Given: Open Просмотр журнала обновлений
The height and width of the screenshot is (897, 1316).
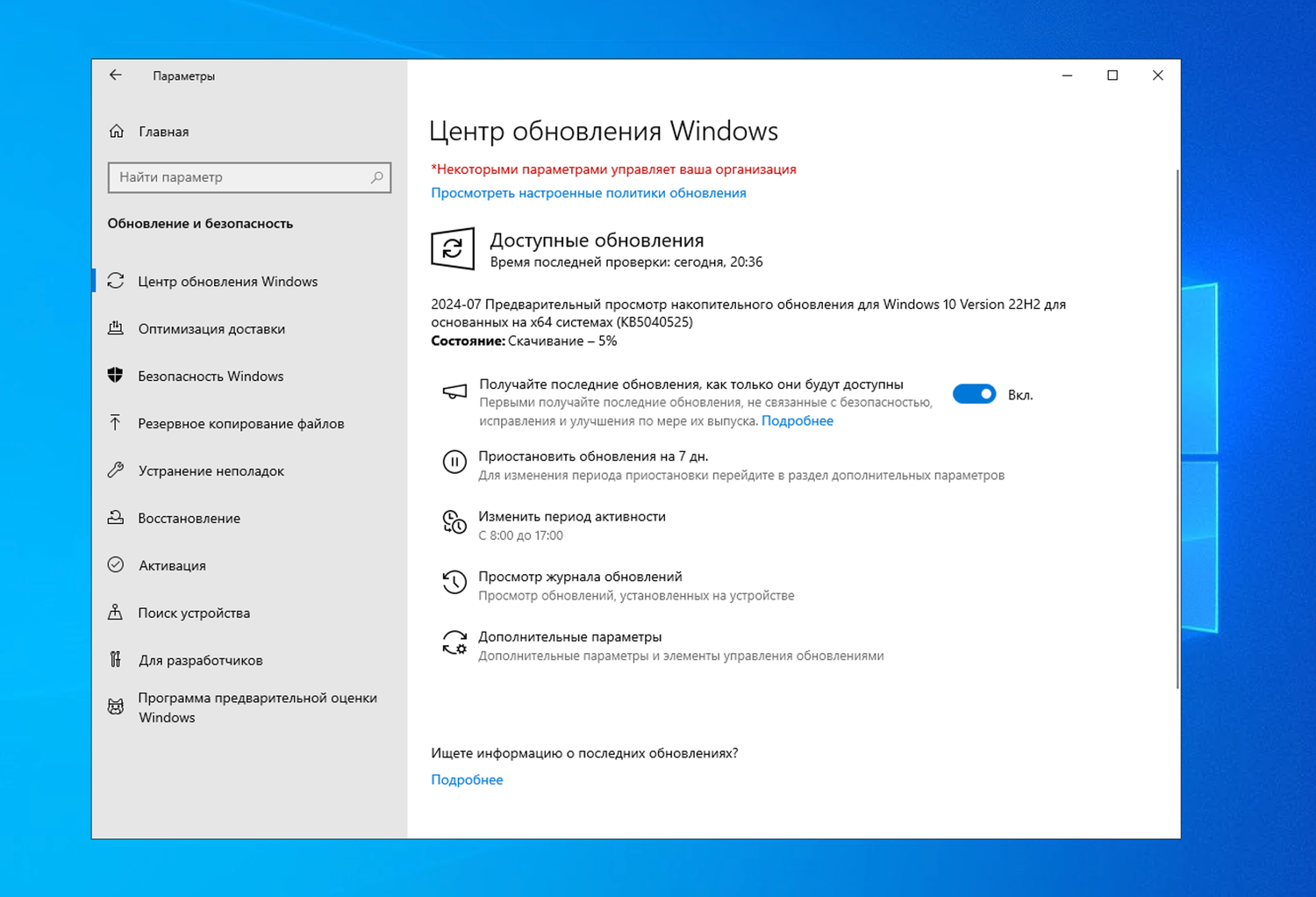Looking at the screenshot, I should [x=580, y=577].
